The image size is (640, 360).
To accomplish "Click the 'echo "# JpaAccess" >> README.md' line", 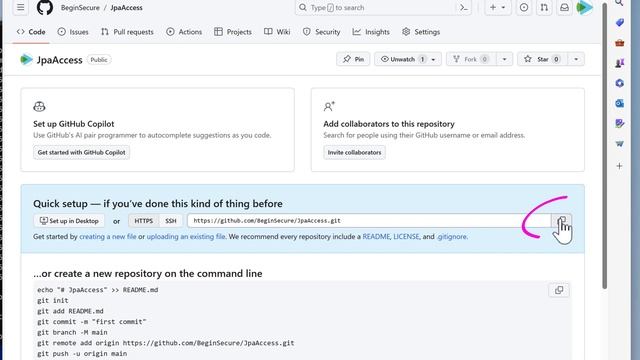I will coord(98,290).
